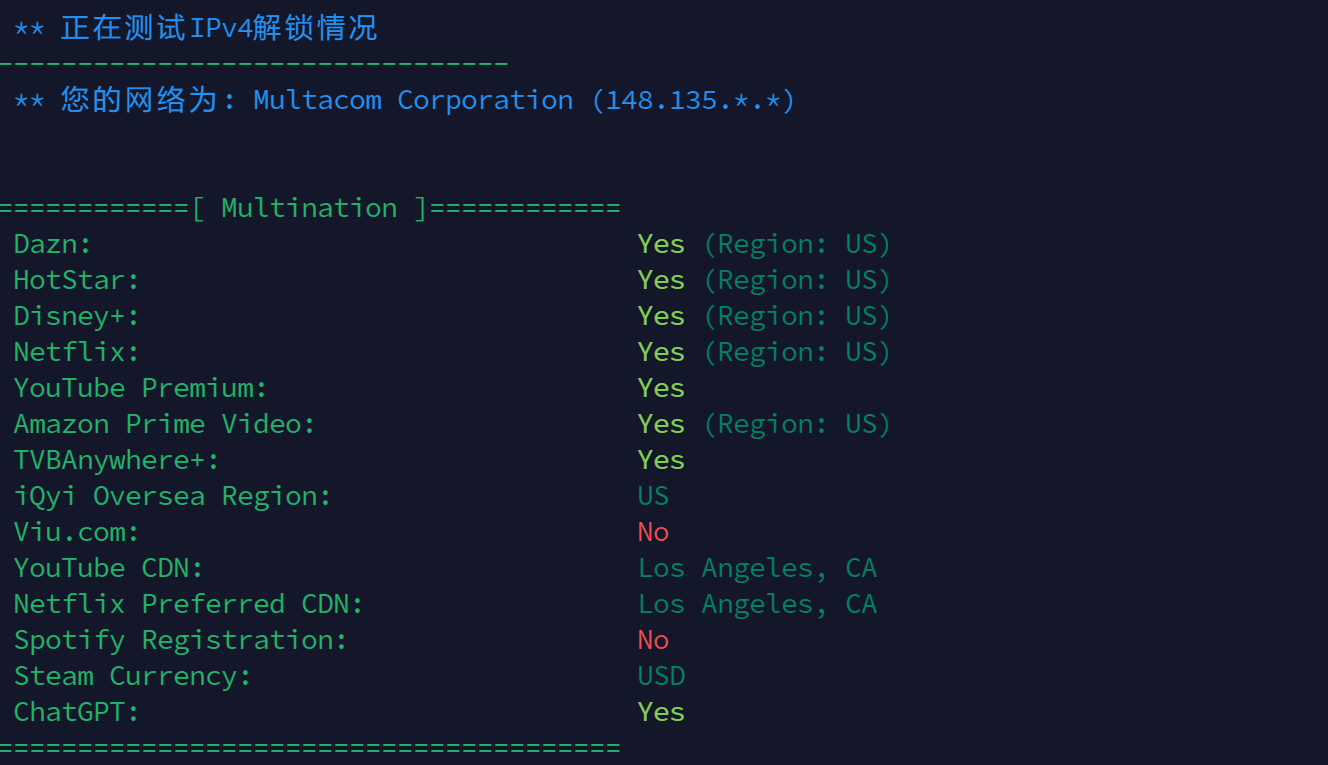Click Los Angeles value for YouTube CDN
This screenshot has width=1328, height=765.
click(x=757, y=568)
